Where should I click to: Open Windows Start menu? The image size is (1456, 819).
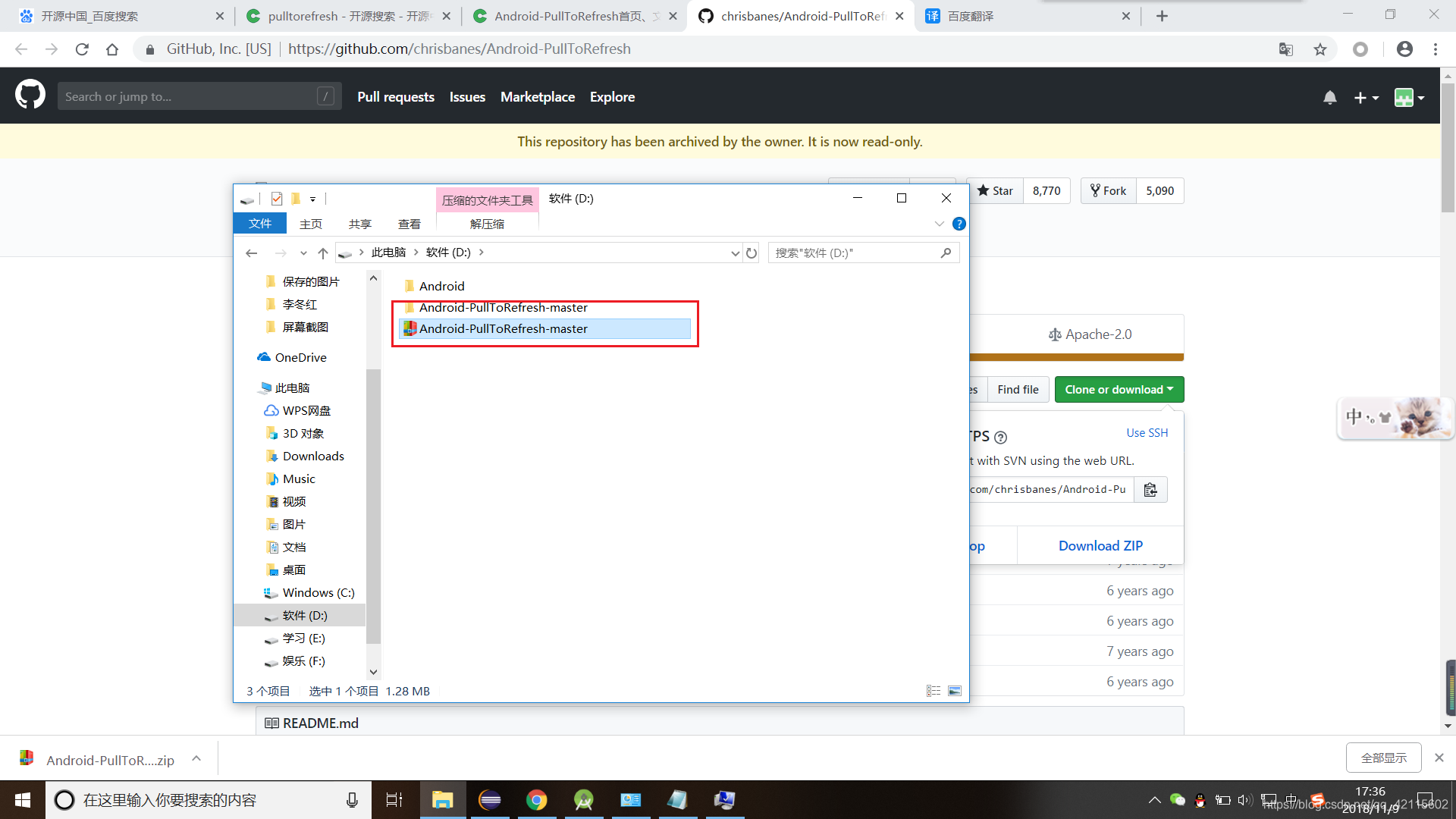[x=23, y=800]
